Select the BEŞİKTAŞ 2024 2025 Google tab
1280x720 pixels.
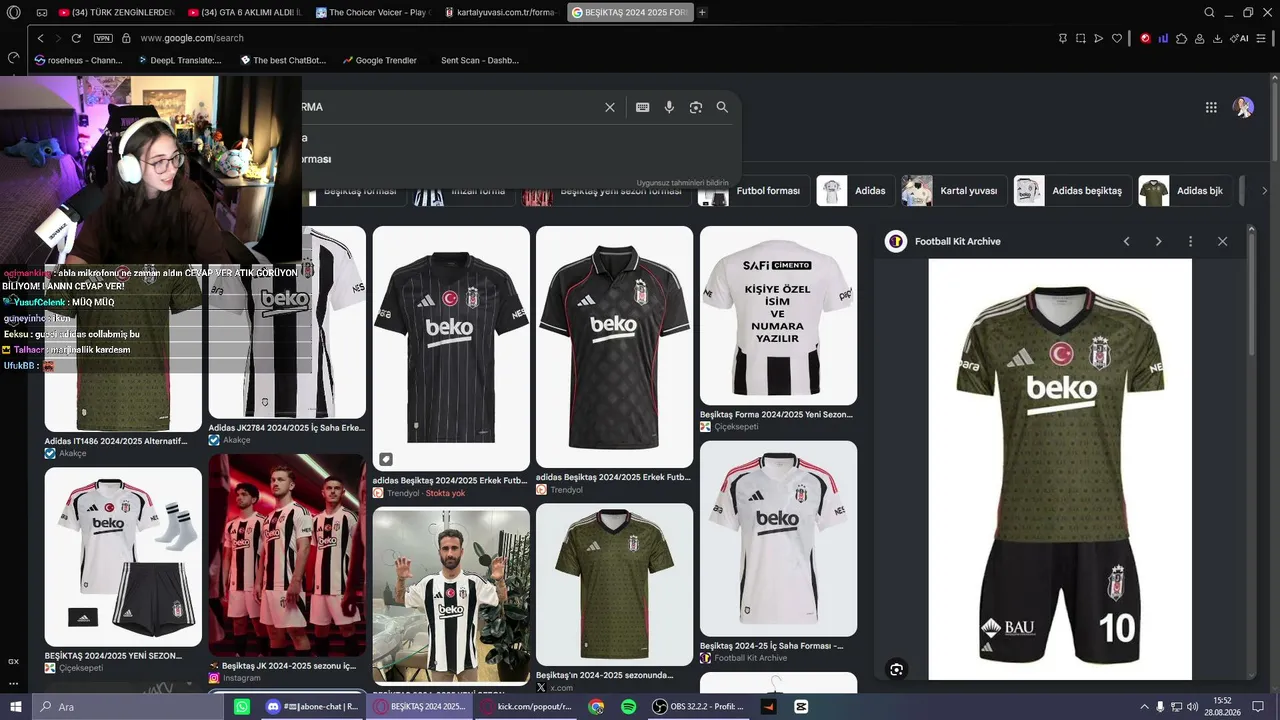[x=629, y=12]
